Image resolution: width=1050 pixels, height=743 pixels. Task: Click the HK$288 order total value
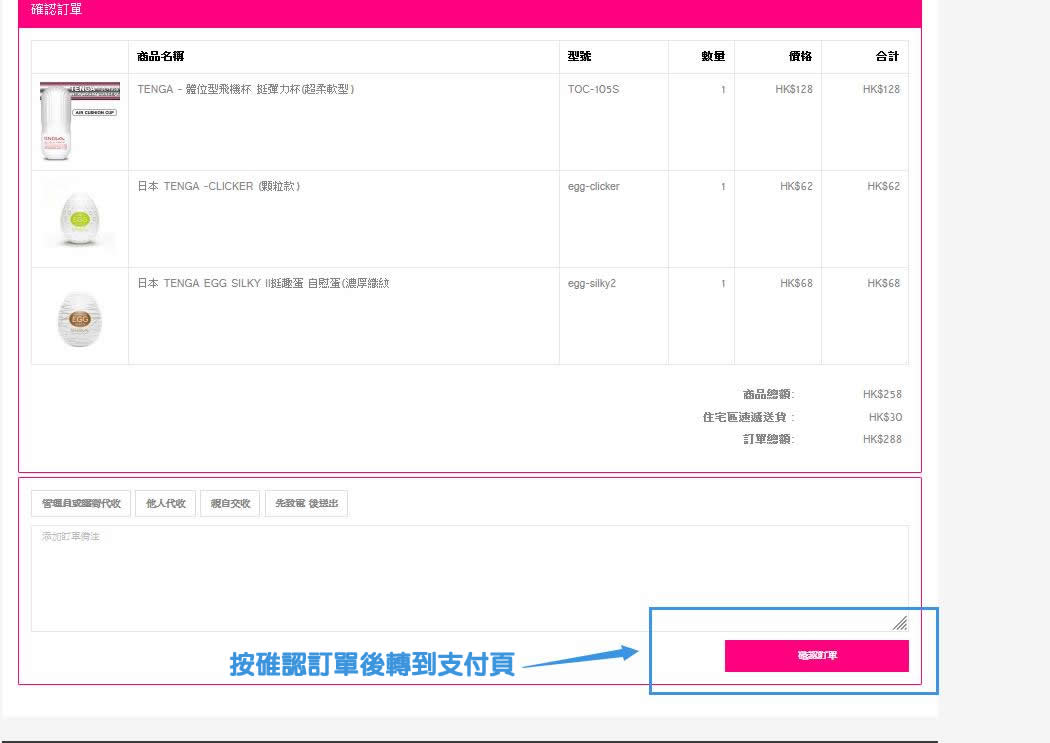[x=882, y=439]
